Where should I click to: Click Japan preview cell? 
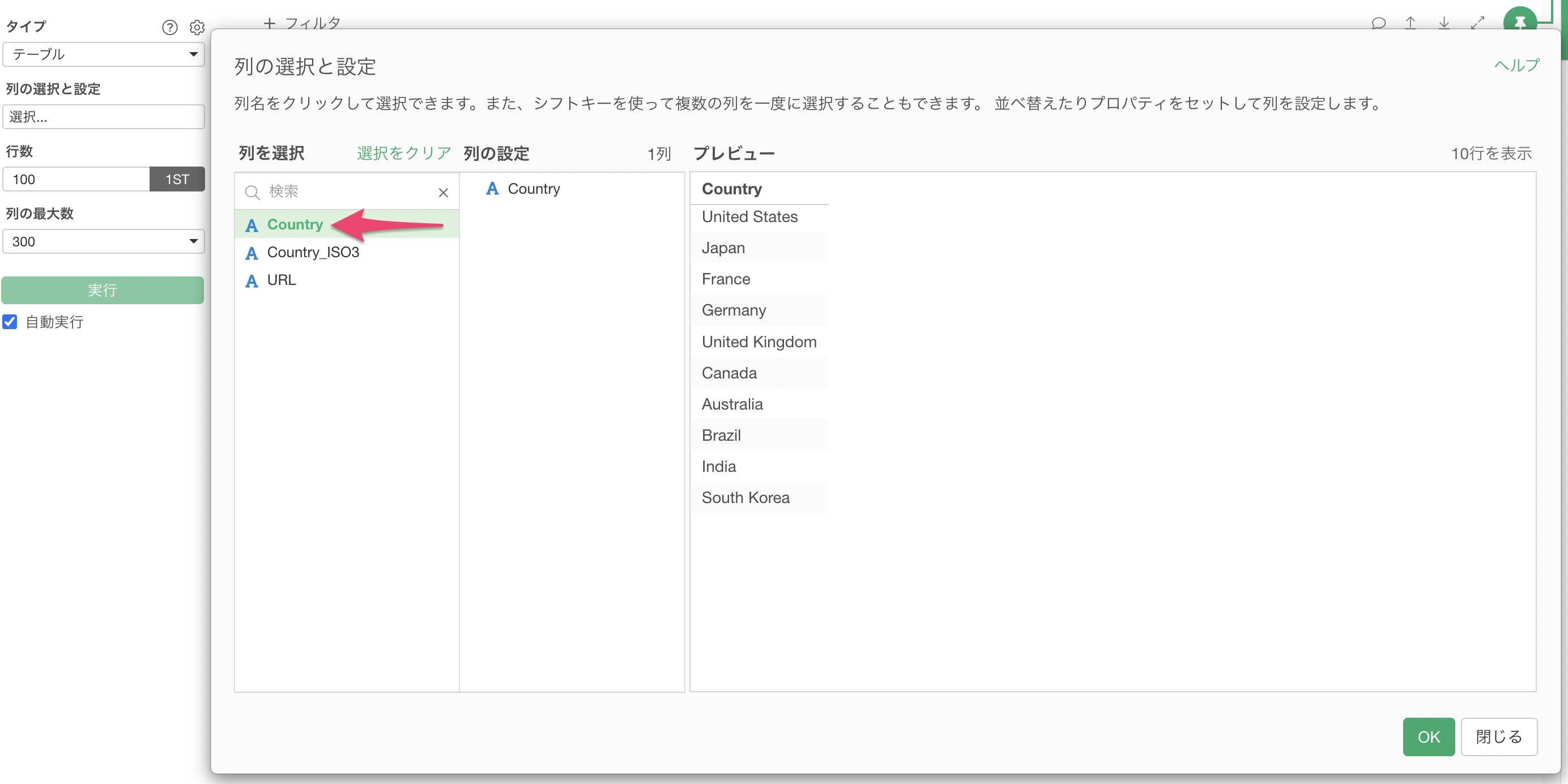[760, 248]
